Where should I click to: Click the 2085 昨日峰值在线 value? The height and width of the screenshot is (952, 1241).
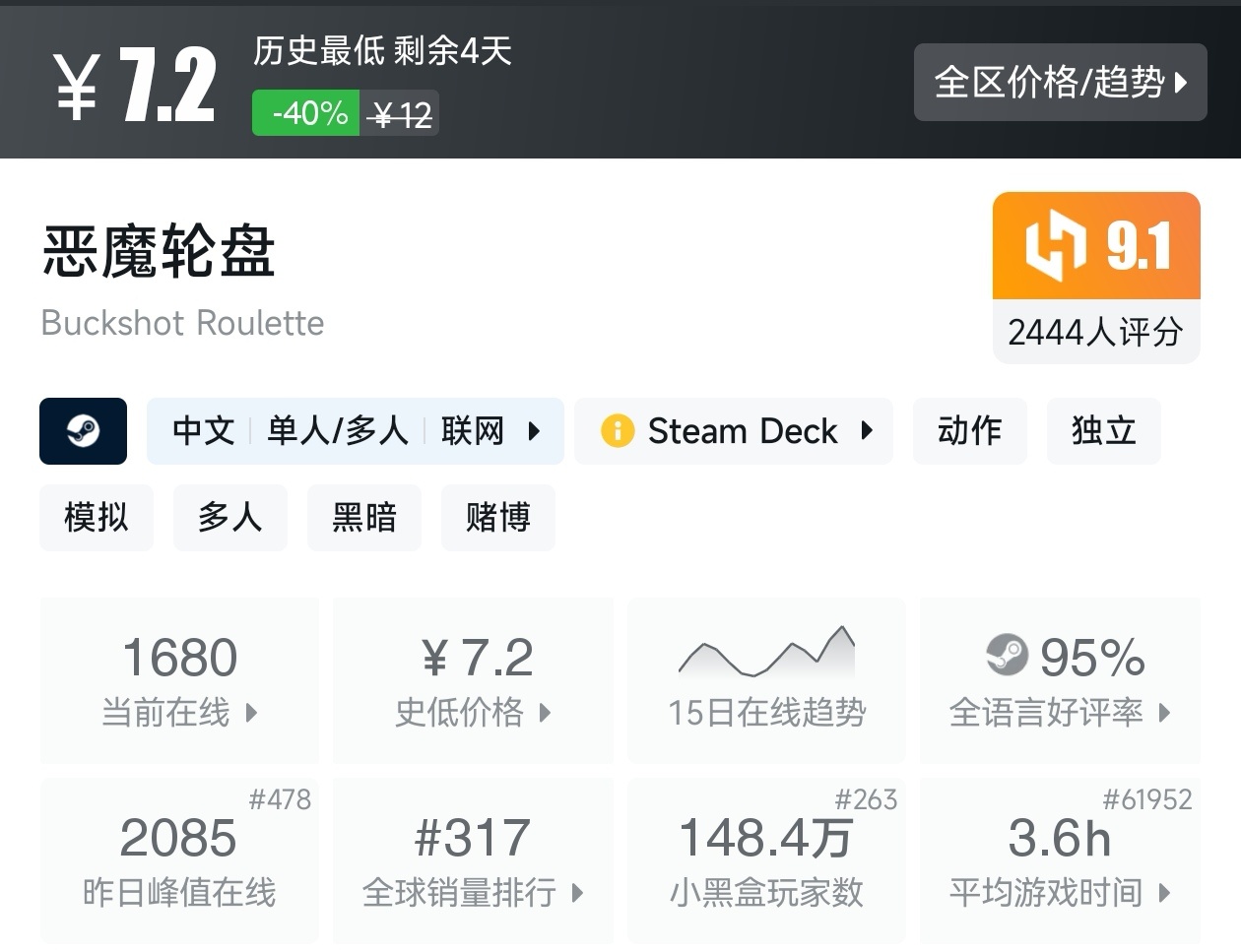(x=178, y=839)
